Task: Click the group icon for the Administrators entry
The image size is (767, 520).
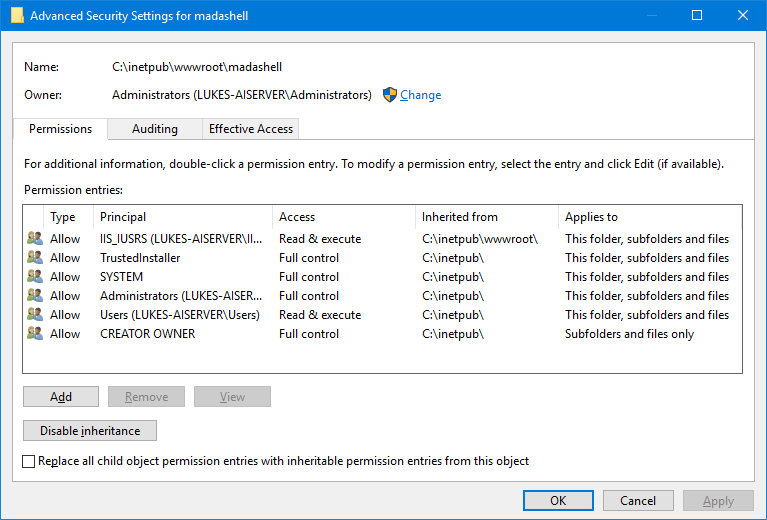Action: click(35, 296)
